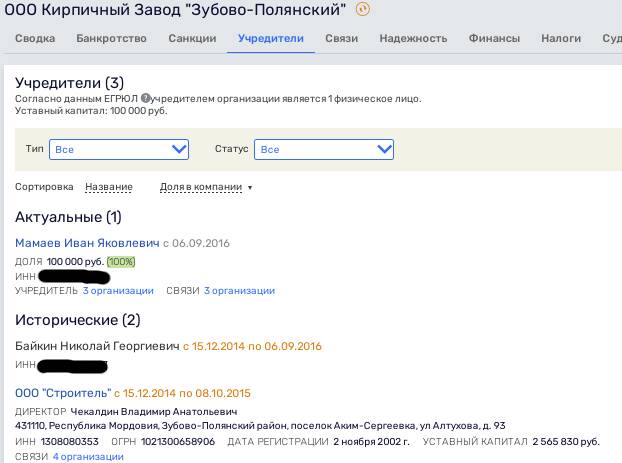Go to the Налоги tab
622x463 pixels.
click(x=561, y=38)
